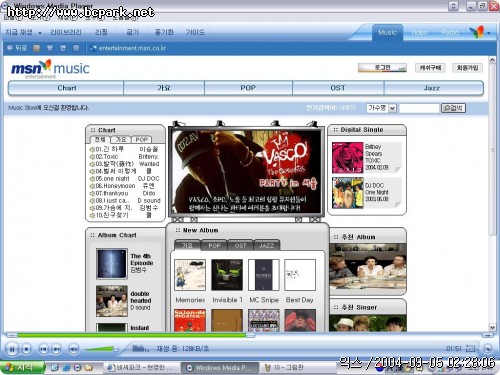
Task: Open the 가이드 tab
Action: pos(195,32)
